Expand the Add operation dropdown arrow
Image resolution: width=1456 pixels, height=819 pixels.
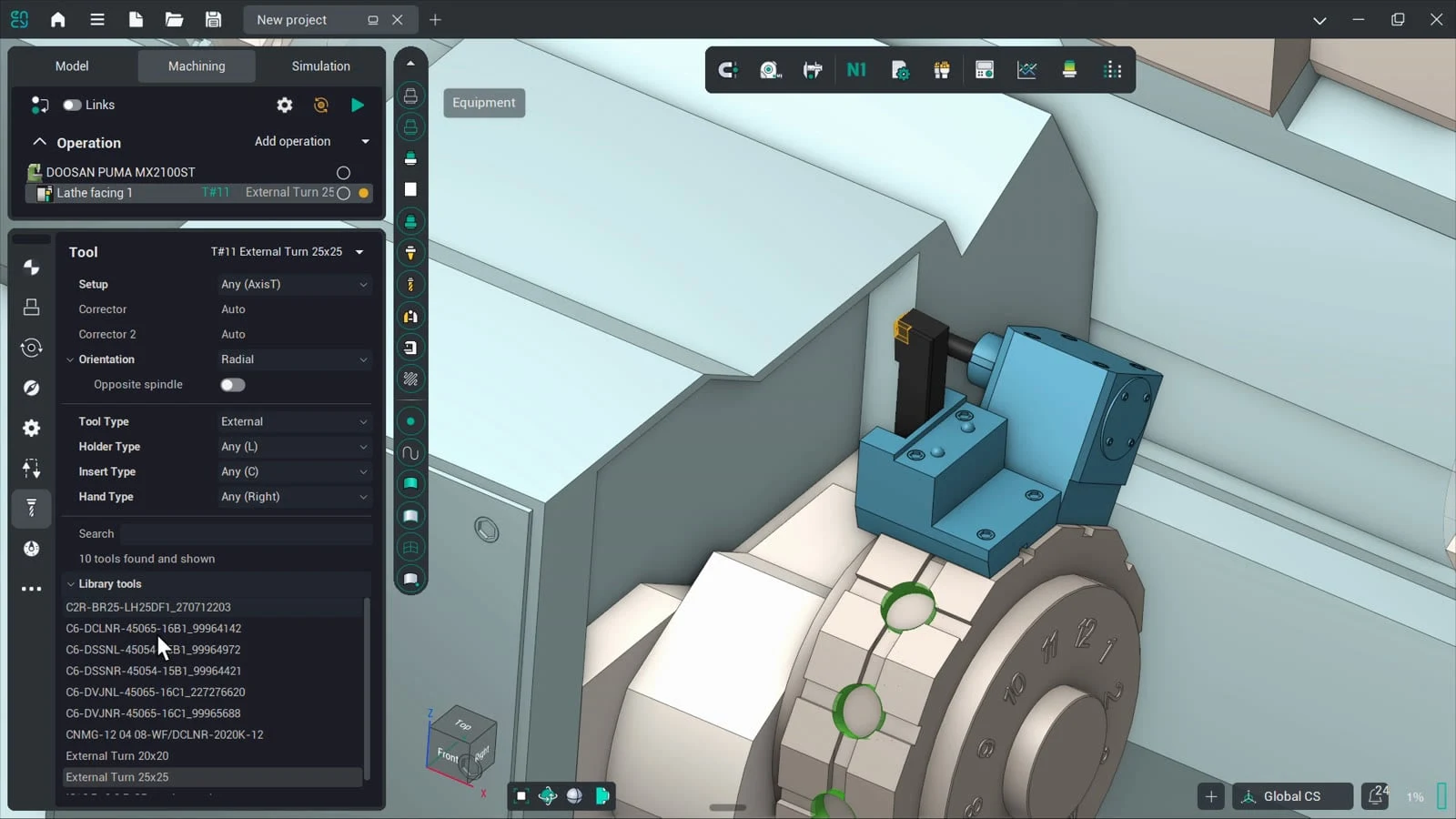point(366,141)
